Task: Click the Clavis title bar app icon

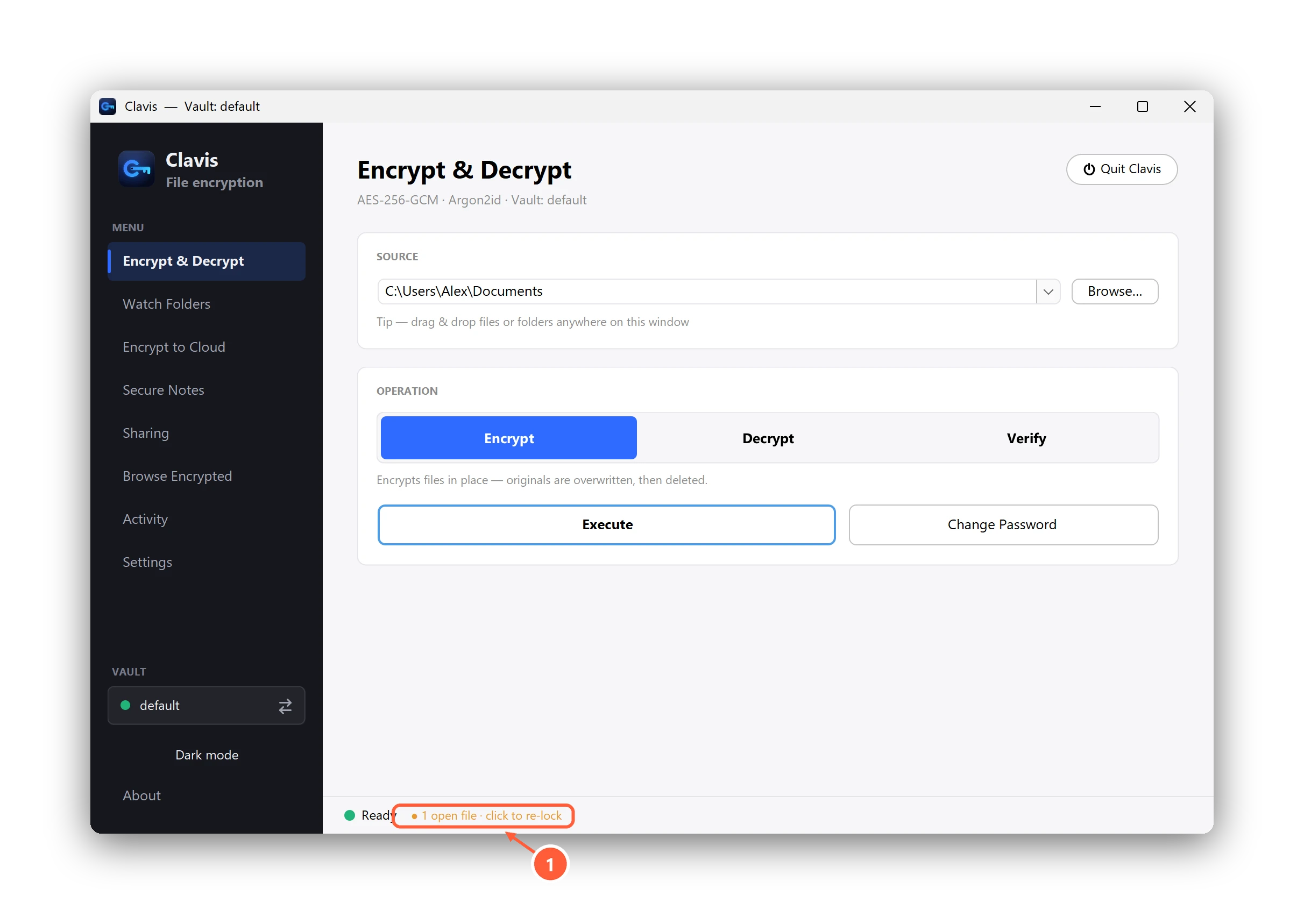Action: 108,106
